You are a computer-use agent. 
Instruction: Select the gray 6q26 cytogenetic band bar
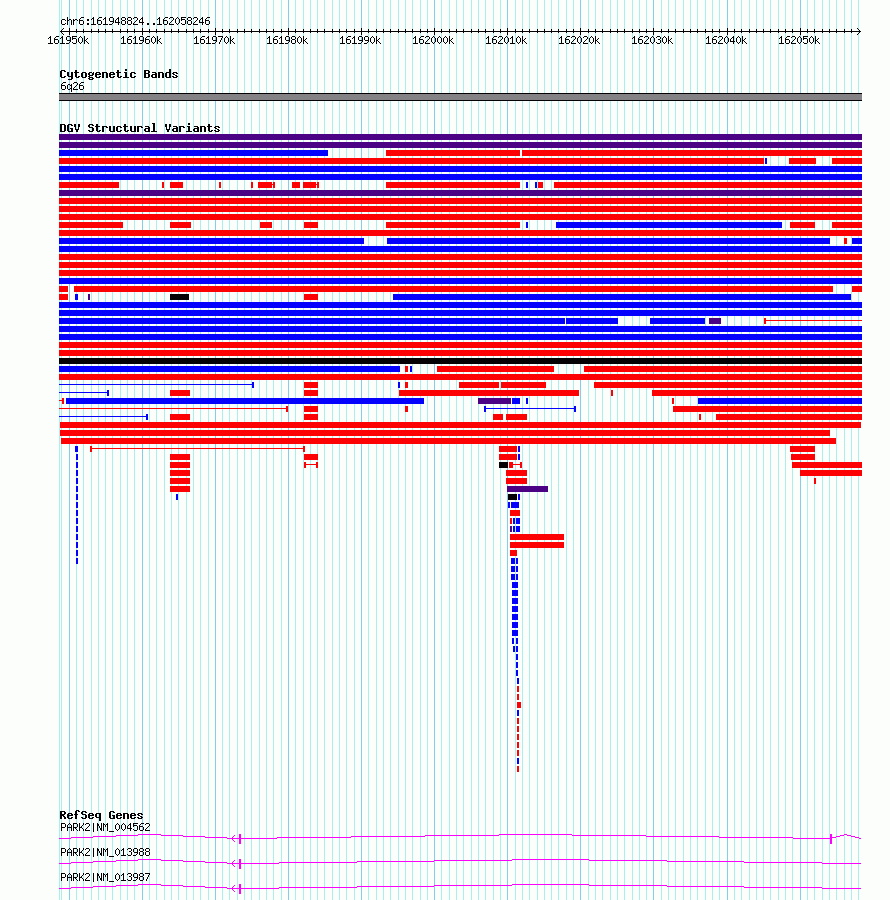(460, 97)
